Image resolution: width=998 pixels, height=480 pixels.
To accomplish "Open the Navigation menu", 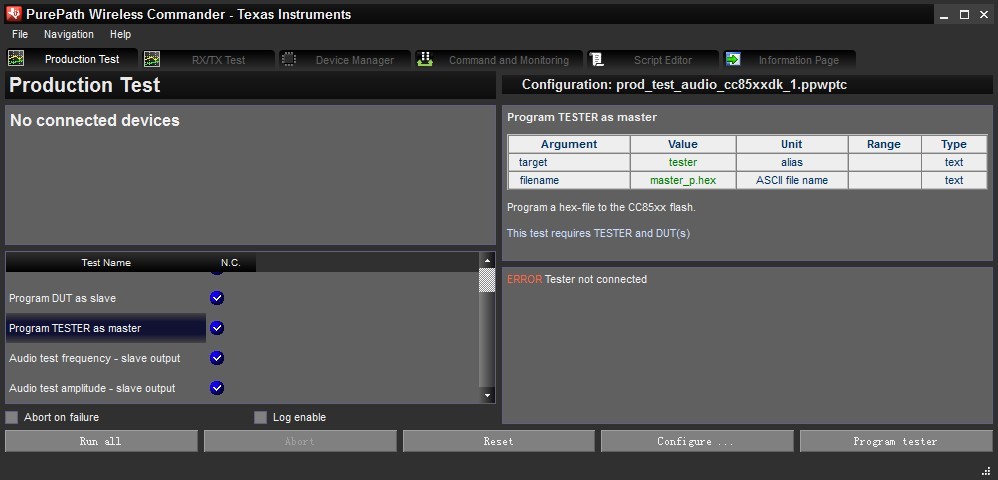I will (x=69, y=34).
